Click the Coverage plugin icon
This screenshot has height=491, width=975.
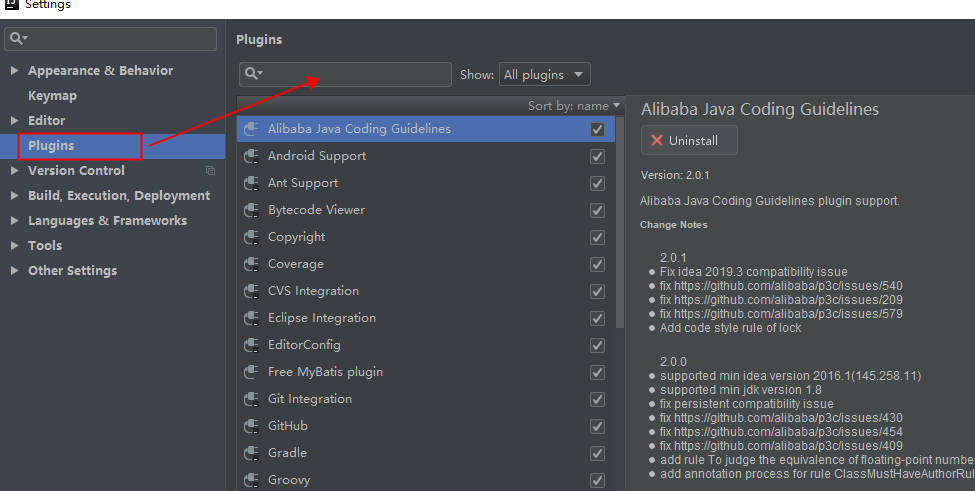pyautogui.click(x=251, y=264)
